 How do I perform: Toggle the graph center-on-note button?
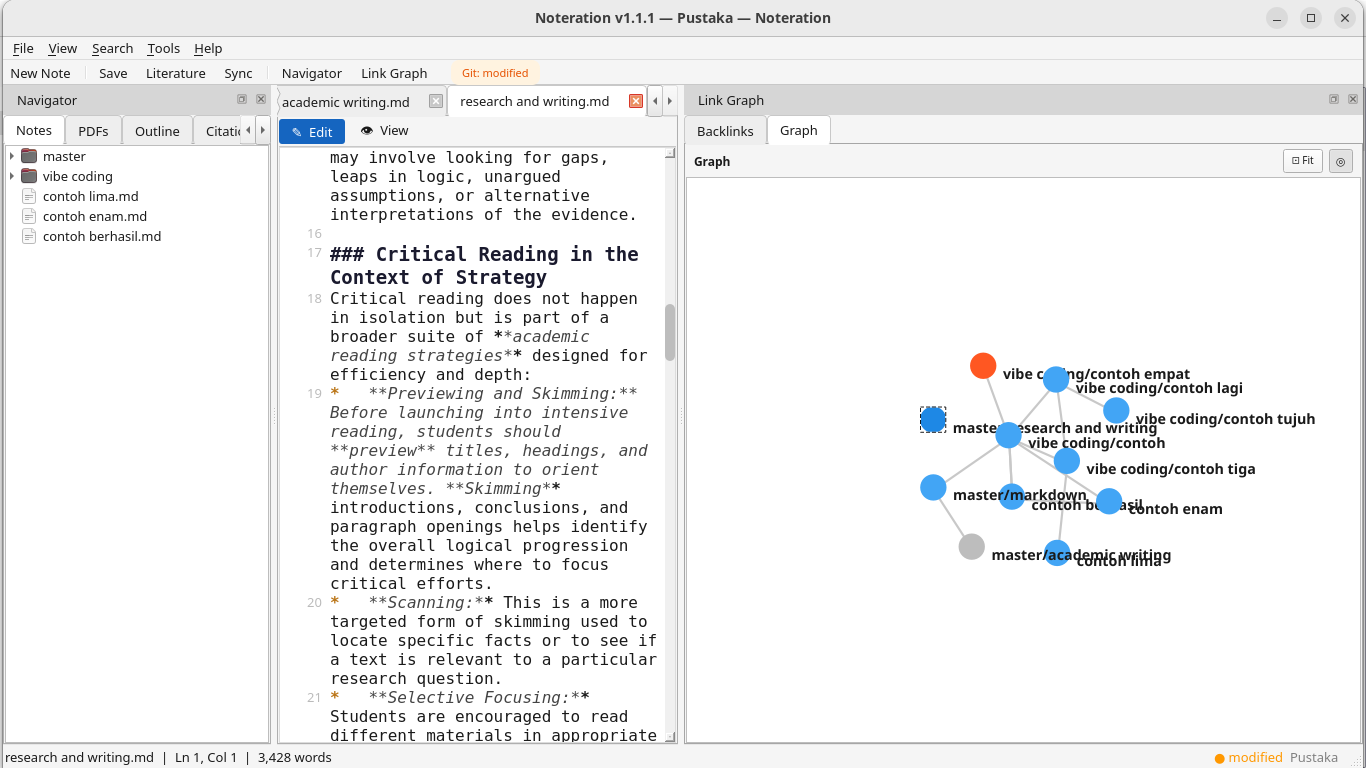tap(1341, 160)
